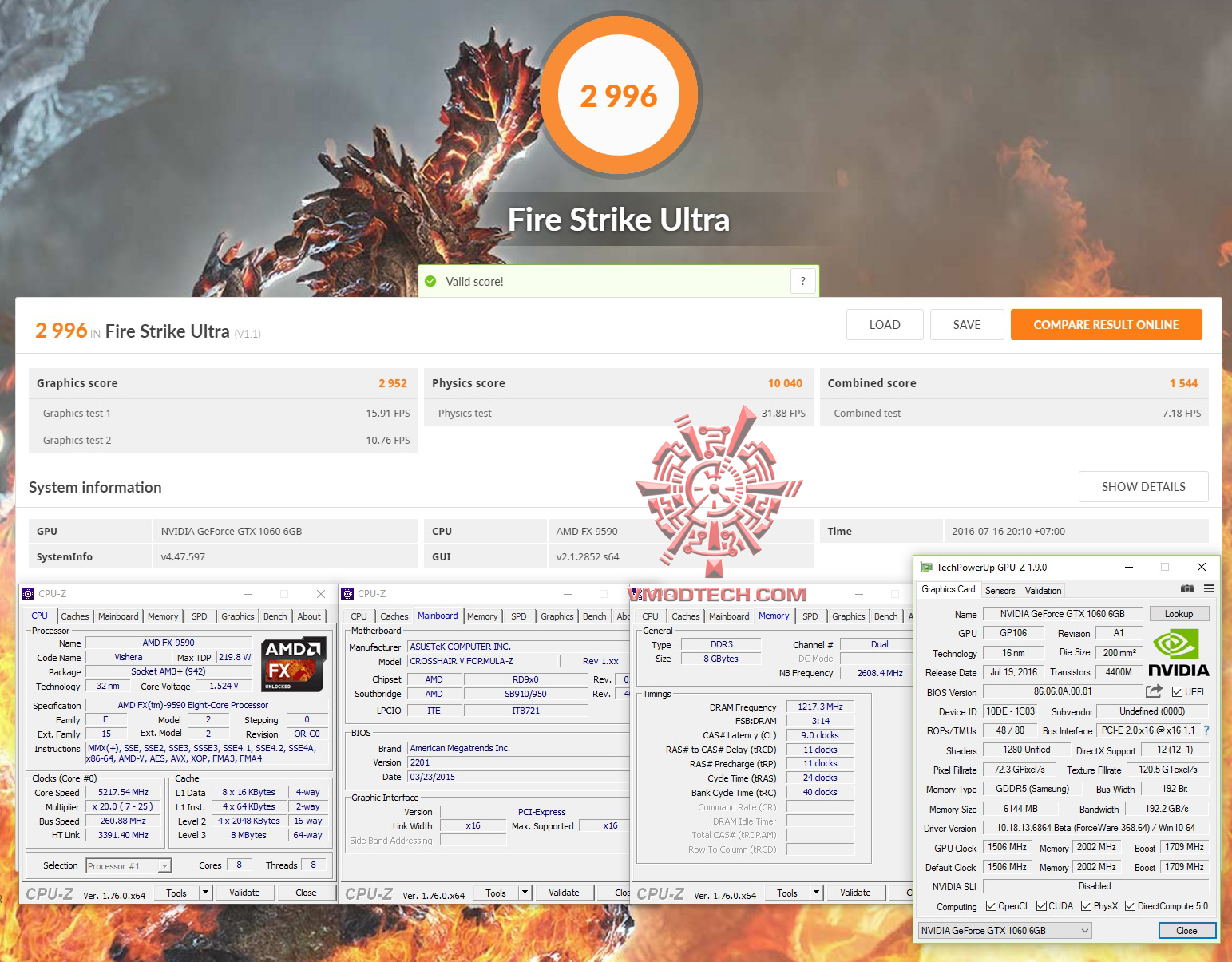The image size is (1232, 962).
Task: Click COMPARE RESULT ONLINE
Action: pos(1106,324)
